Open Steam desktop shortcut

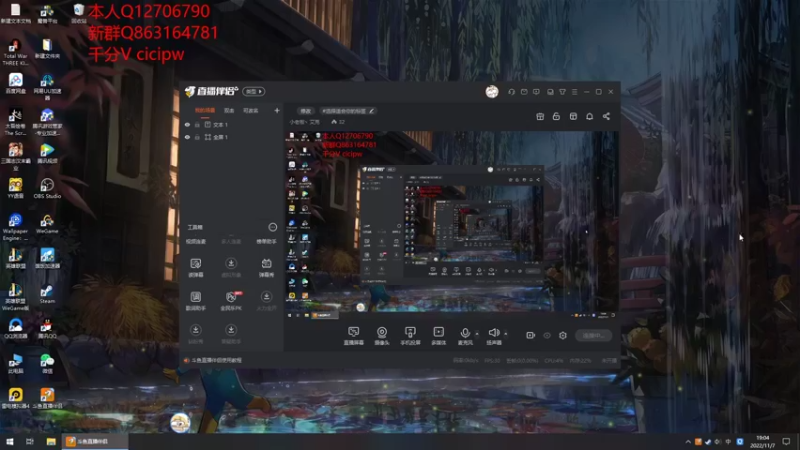pos(47,293)
